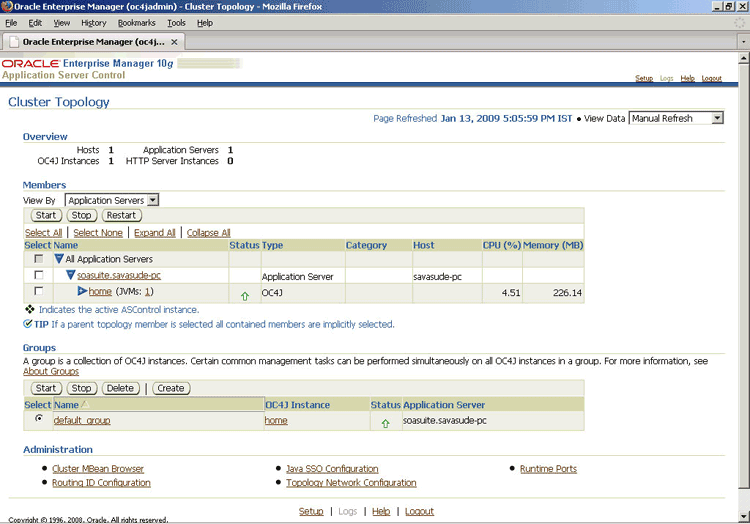The width and height of the screenshot is (750, 524).
Task: Open the File menu
Action: [x=11, y=22]
